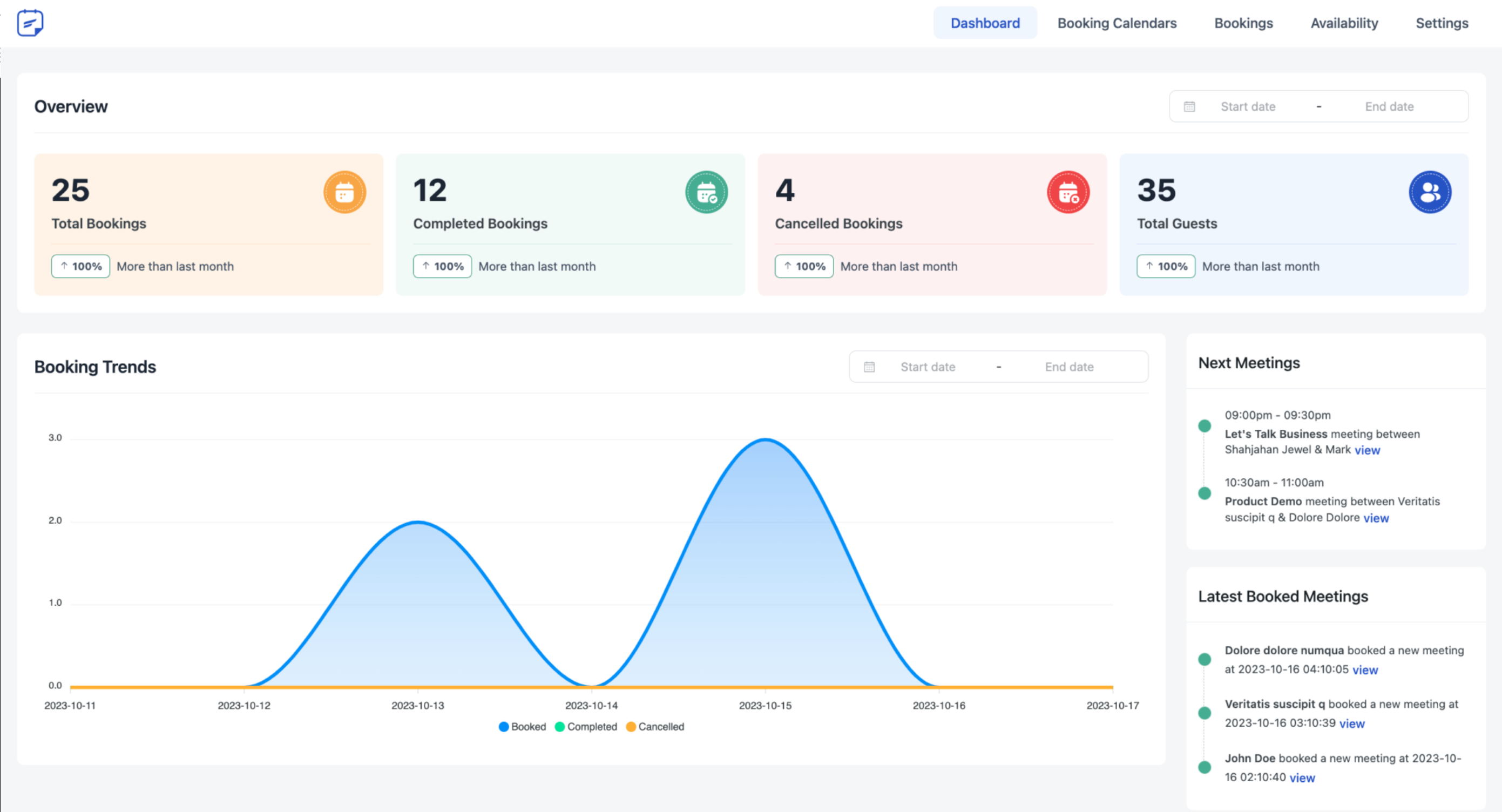Click the green status dot beside Product Demo

pos(1205,492)
